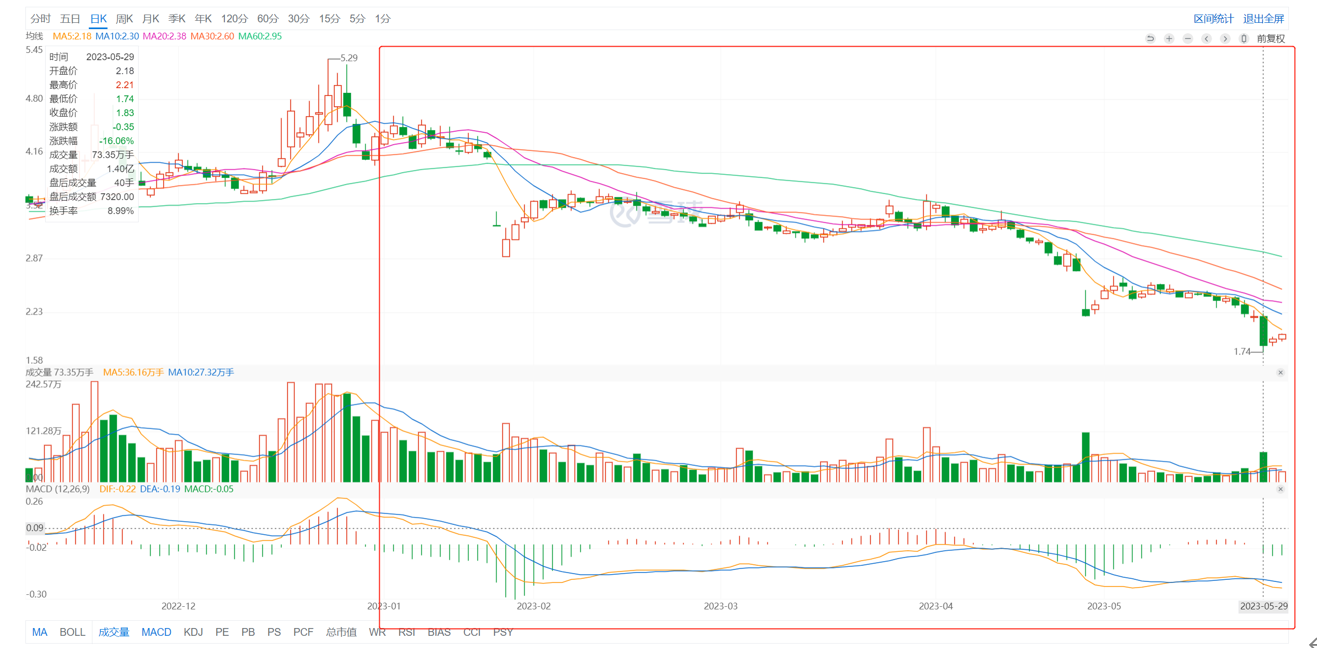Screen dimensions: 1317x648
Task: Click the vertical rectangle icon beside 前复权
Action: [1244, 38]
